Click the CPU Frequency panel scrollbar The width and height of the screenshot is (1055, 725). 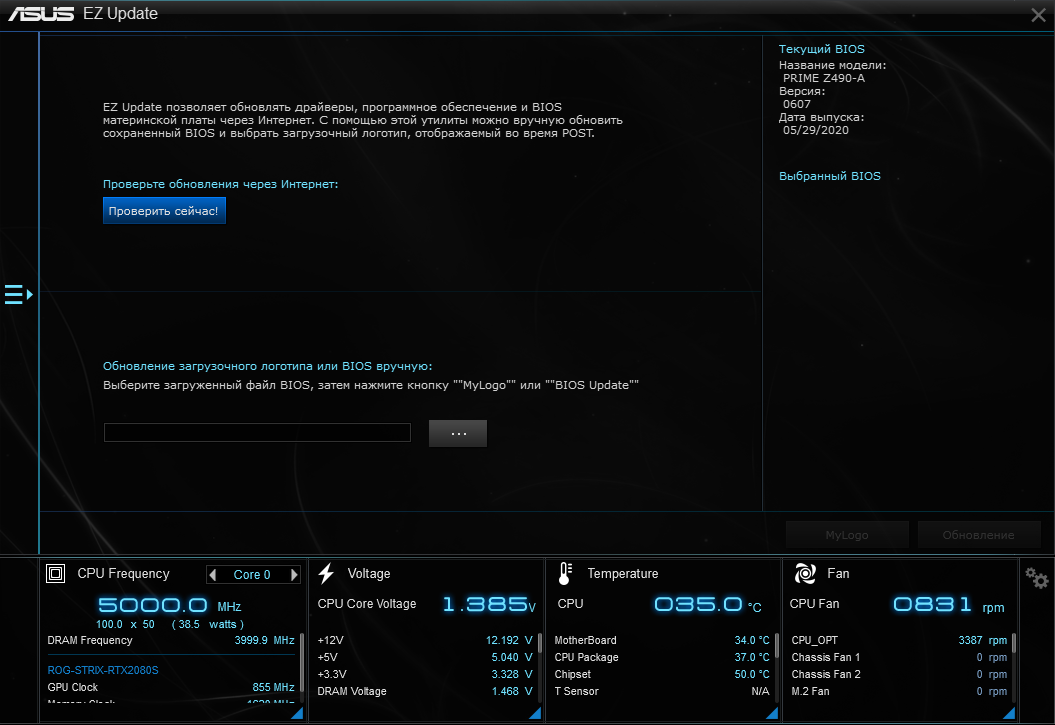tap(301, 662)
